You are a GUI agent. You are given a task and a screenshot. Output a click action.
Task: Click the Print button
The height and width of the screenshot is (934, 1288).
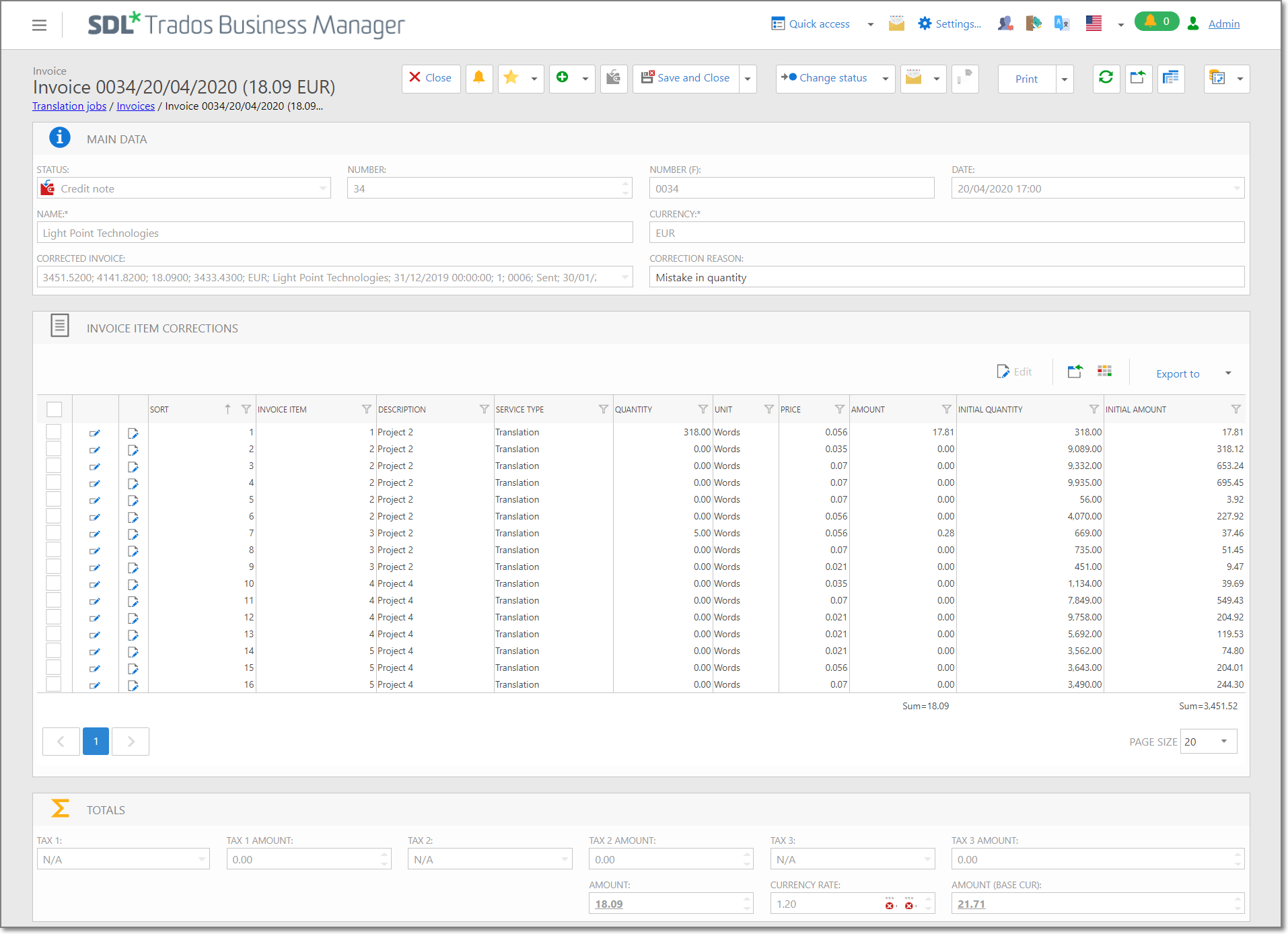(x=1027, y=79)
